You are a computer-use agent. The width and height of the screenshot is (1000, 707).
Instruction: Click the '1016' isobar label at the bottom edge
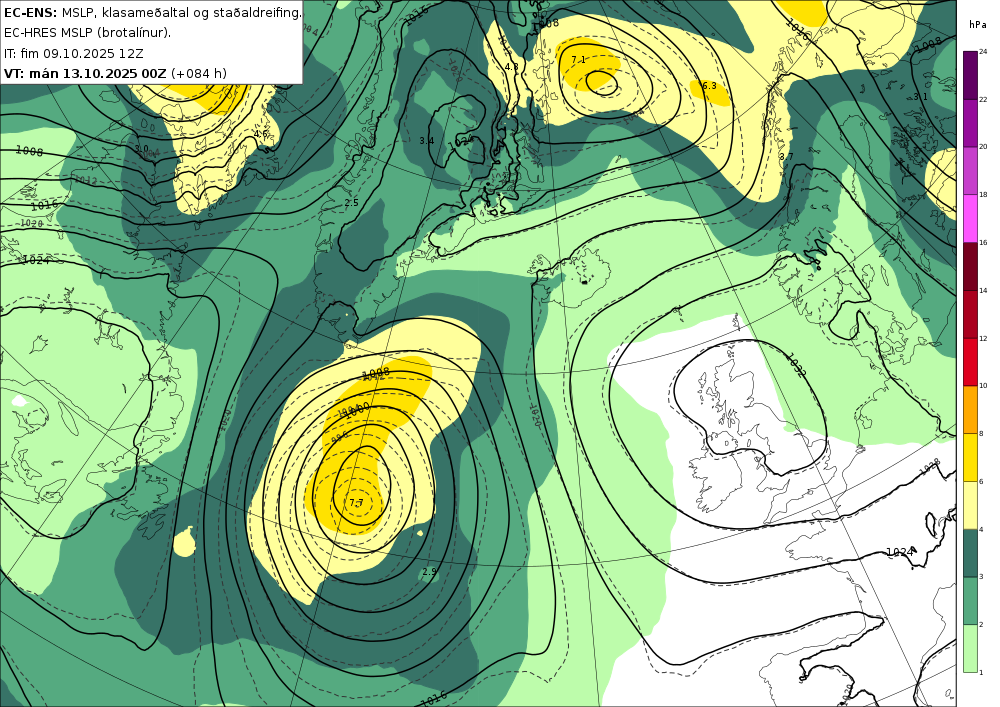(x=435, y=698)
